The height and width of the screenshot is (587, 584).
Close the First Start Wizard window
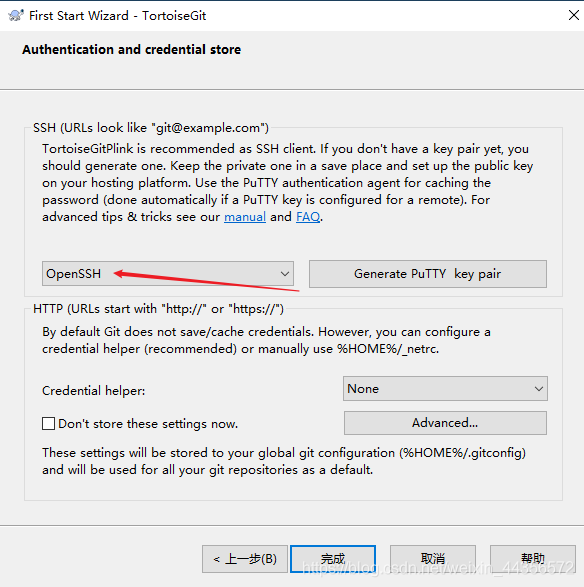pos(573,15)
